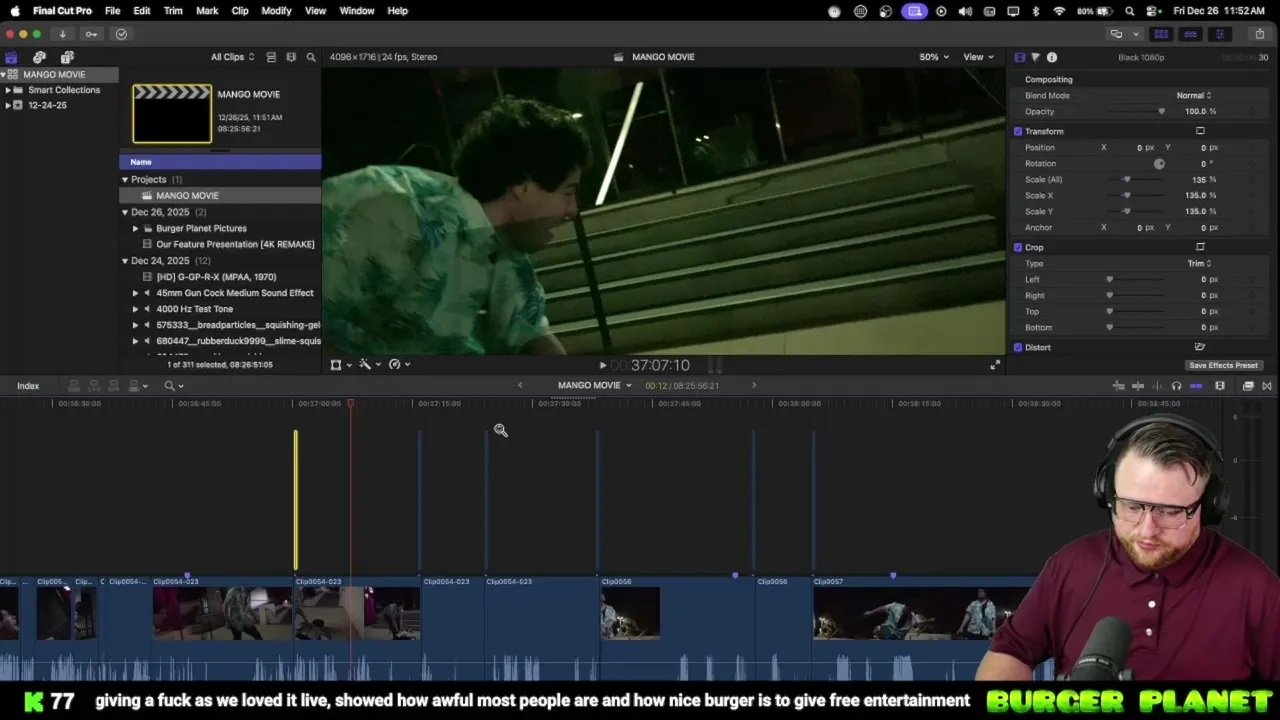Open the Crop Type Trim dropdown
This screenshot has width=1280, height=720.
pyautogui.click(x=1199, y=263)
